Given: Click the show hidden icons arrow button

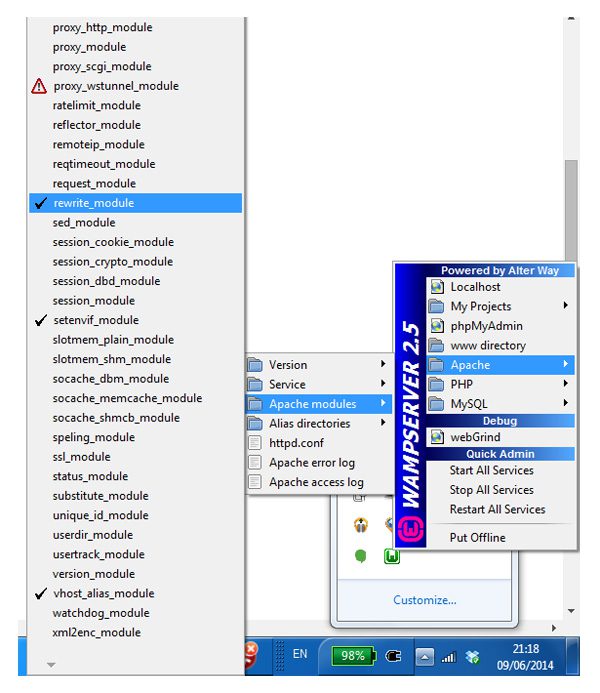Looking at the screenshot, I should [425, 657].
